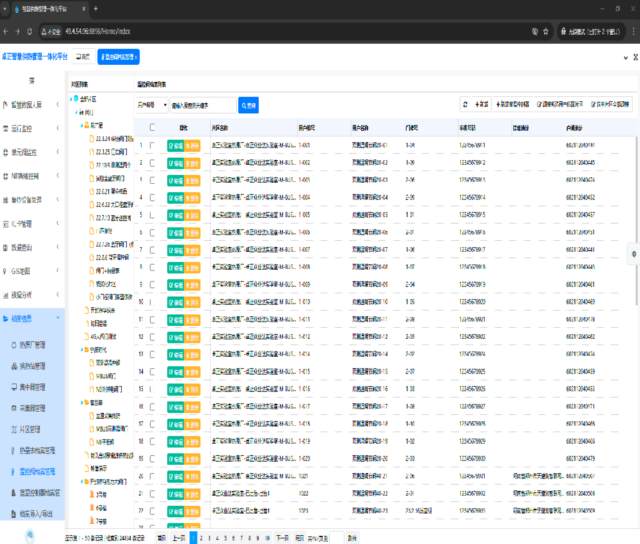Expand the chevron beside the GIS menu item
Screen dimensions: 640x544
58,271
